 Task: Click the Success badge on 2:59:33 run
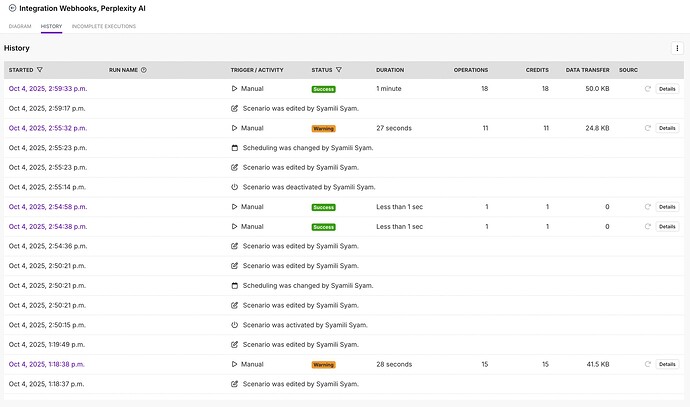(323, 89)
